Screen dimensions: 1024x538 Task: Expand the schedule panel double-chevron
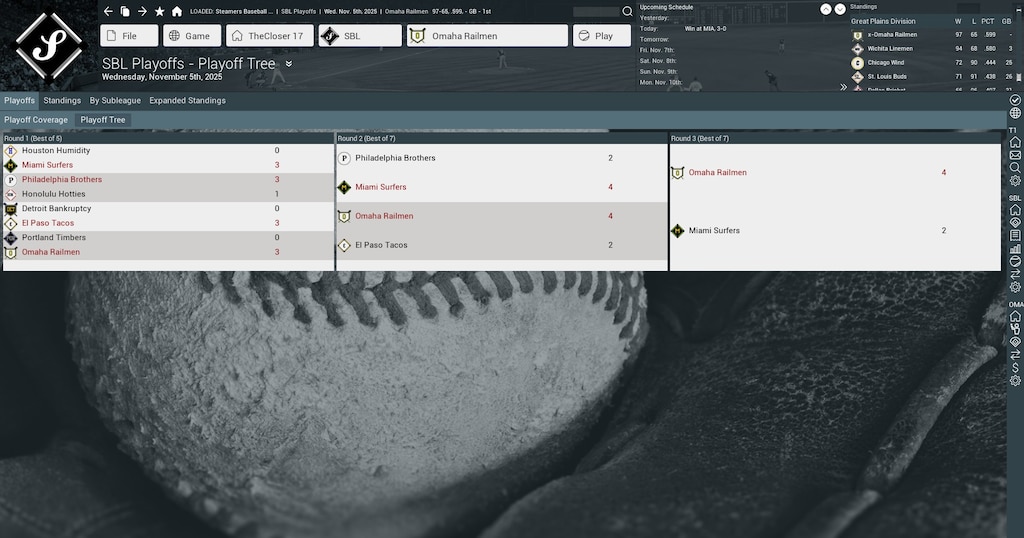pyautogui.click(x=843, y=86)
